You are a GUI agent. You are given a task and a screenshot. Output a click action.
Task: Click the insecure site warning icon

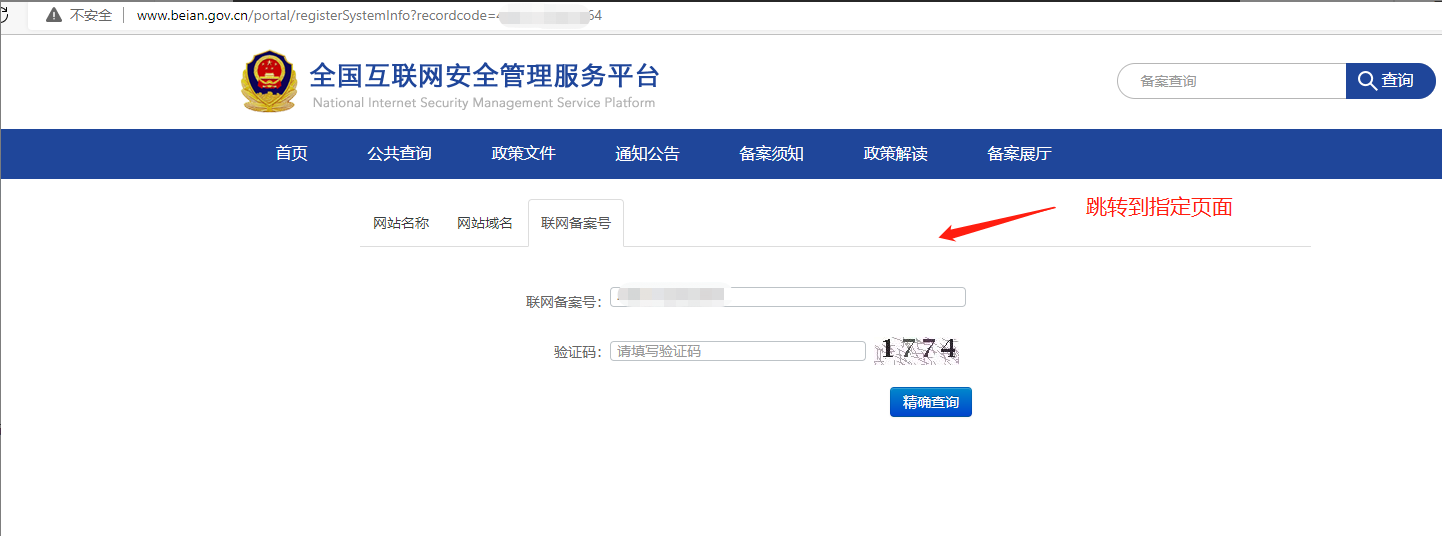(x=54, y=16)
